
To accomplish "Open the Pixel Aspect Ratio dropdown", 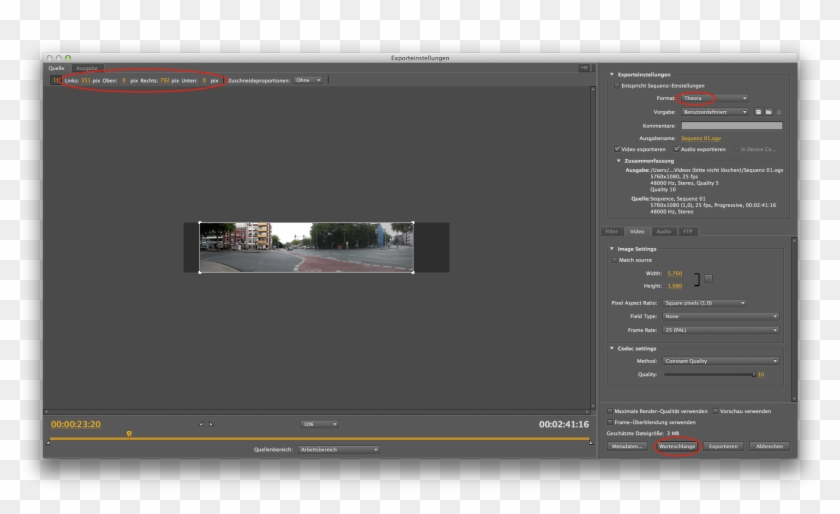I will click(704, 303).
